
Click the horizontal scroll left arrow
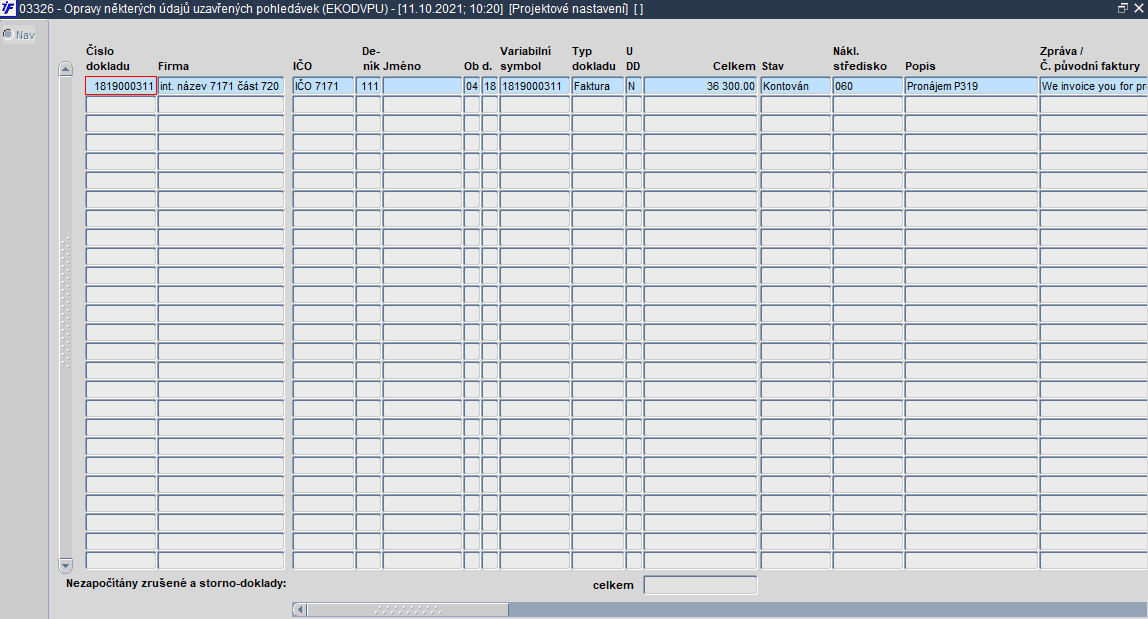click(x=299, y=609)
